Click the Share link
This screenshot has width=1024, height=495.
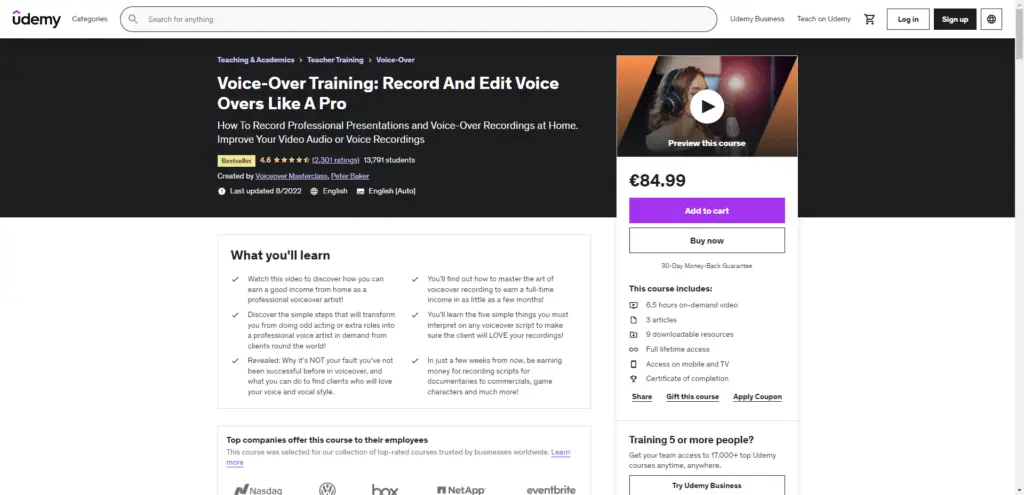pos(642,396)
